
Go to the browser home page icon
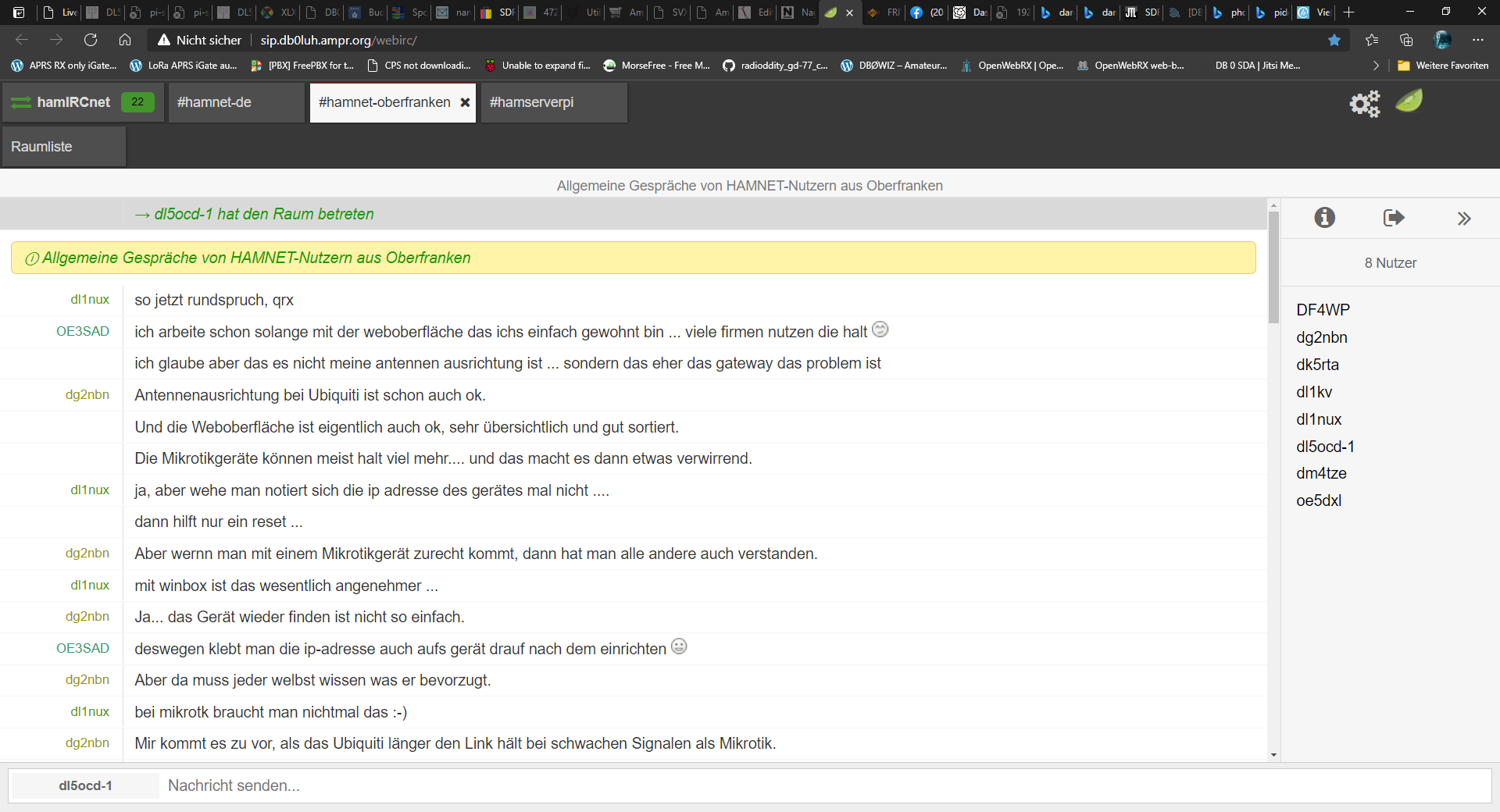pos(125,40)
